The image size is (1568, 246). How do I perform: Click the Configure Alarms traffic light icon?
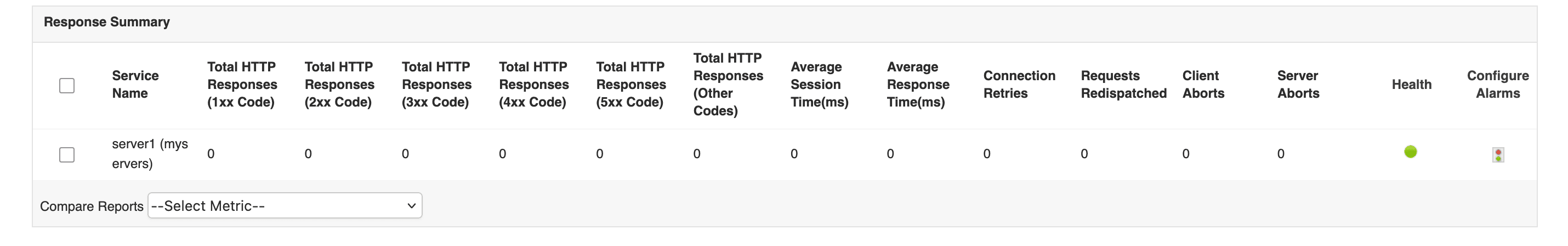coord(1498,155)
